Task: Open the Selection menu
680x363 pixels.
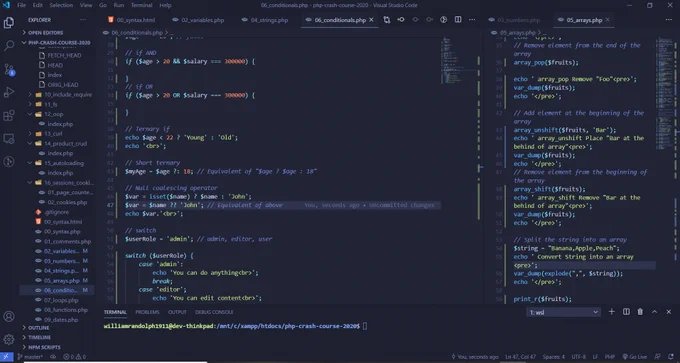Action: (61, 5)
